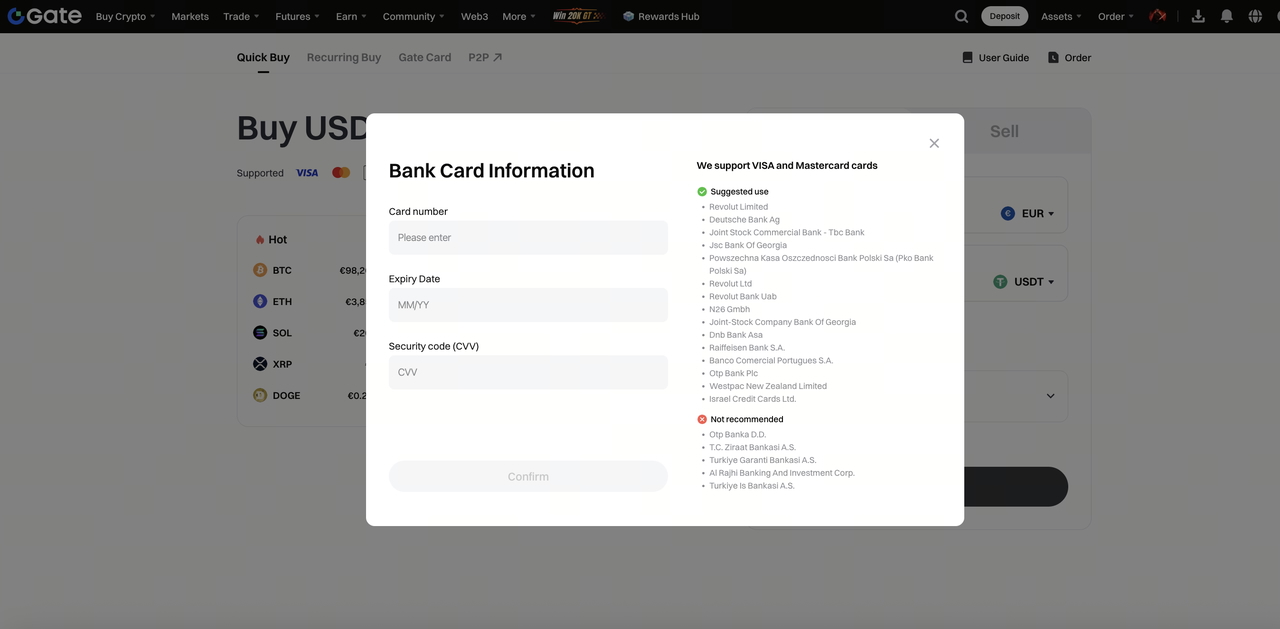Open the Assets dropdown menu
This screenshot has width=1280, height=629.
pos(1062,16)
